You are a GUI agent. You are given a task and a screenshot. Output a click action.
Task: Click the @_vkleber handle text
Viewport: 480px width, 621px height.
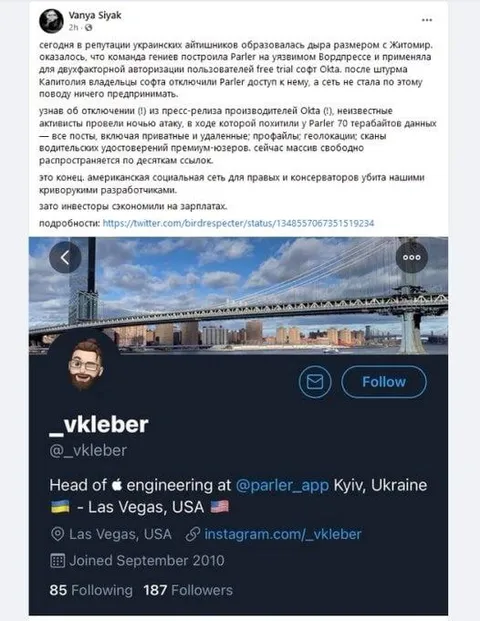(x=88, y=450)
